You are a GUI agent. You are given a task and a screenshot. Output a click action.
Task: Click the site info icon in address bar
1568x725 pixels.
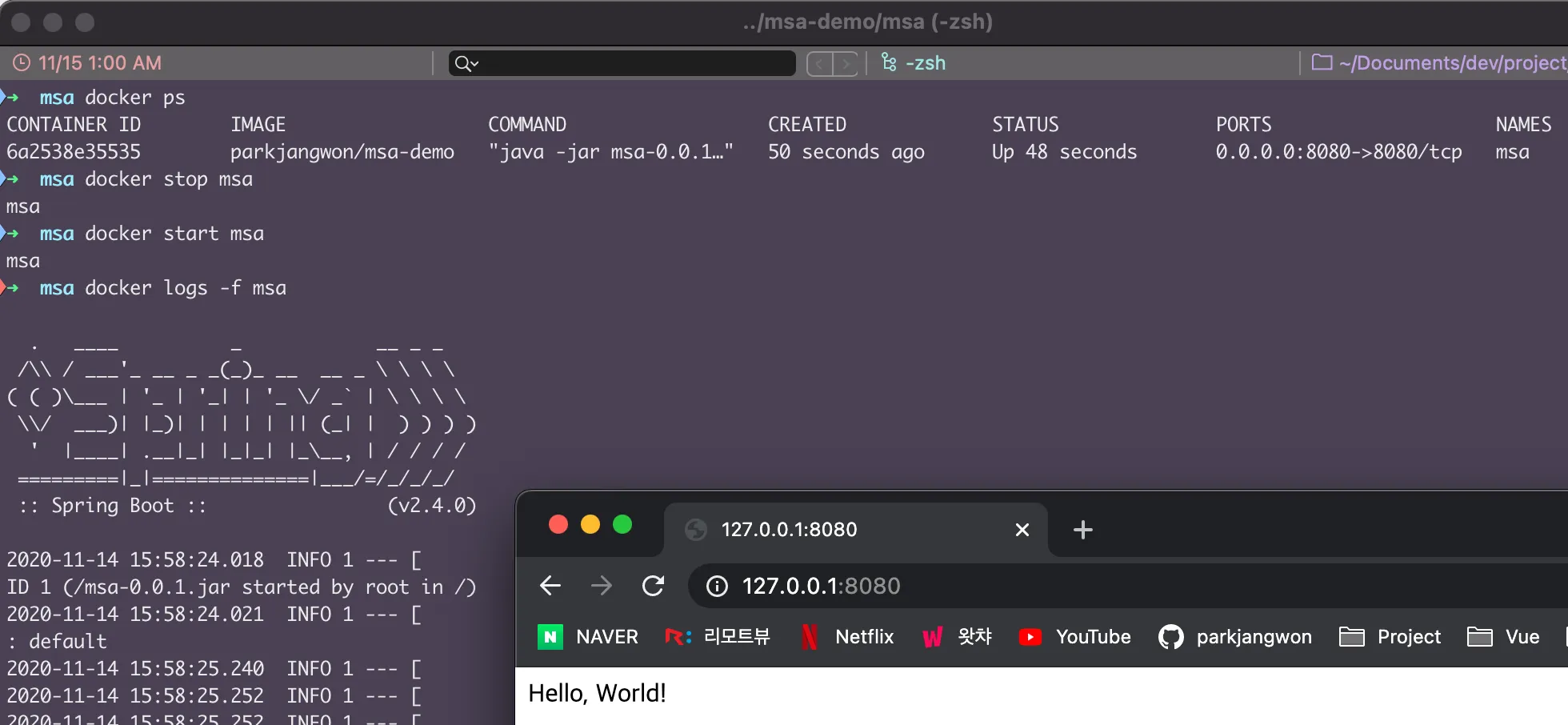pyautogui.click(x=717, y=587)
